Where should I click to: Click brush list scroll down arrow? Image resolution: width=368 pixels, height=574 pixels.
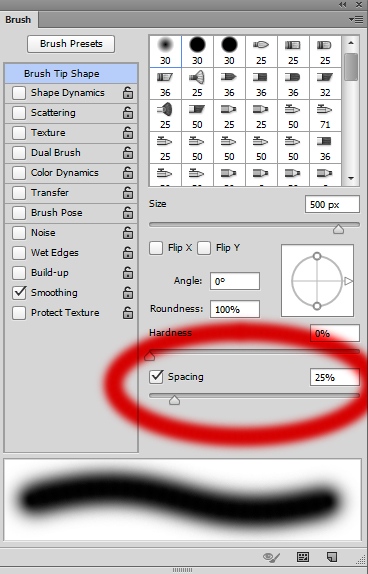[351, 178]
